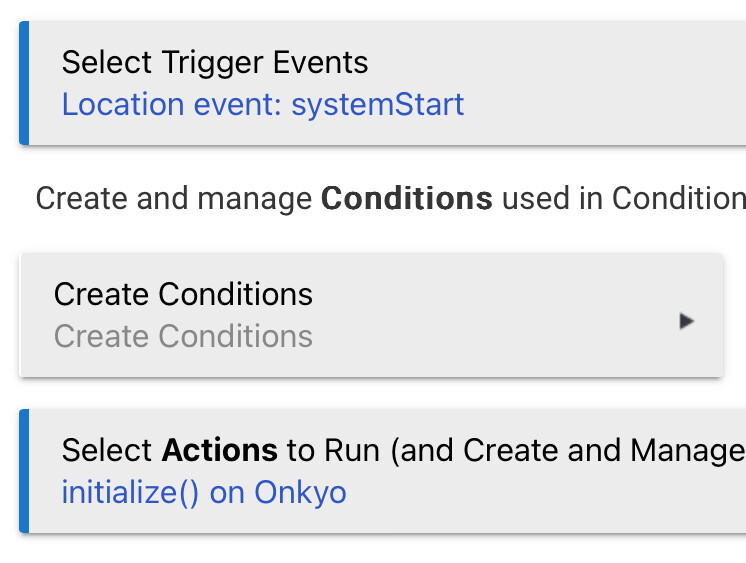746x563 pixels.
Task: Click the bold 'Conditions' word in the description
Action: pos(406,198)
